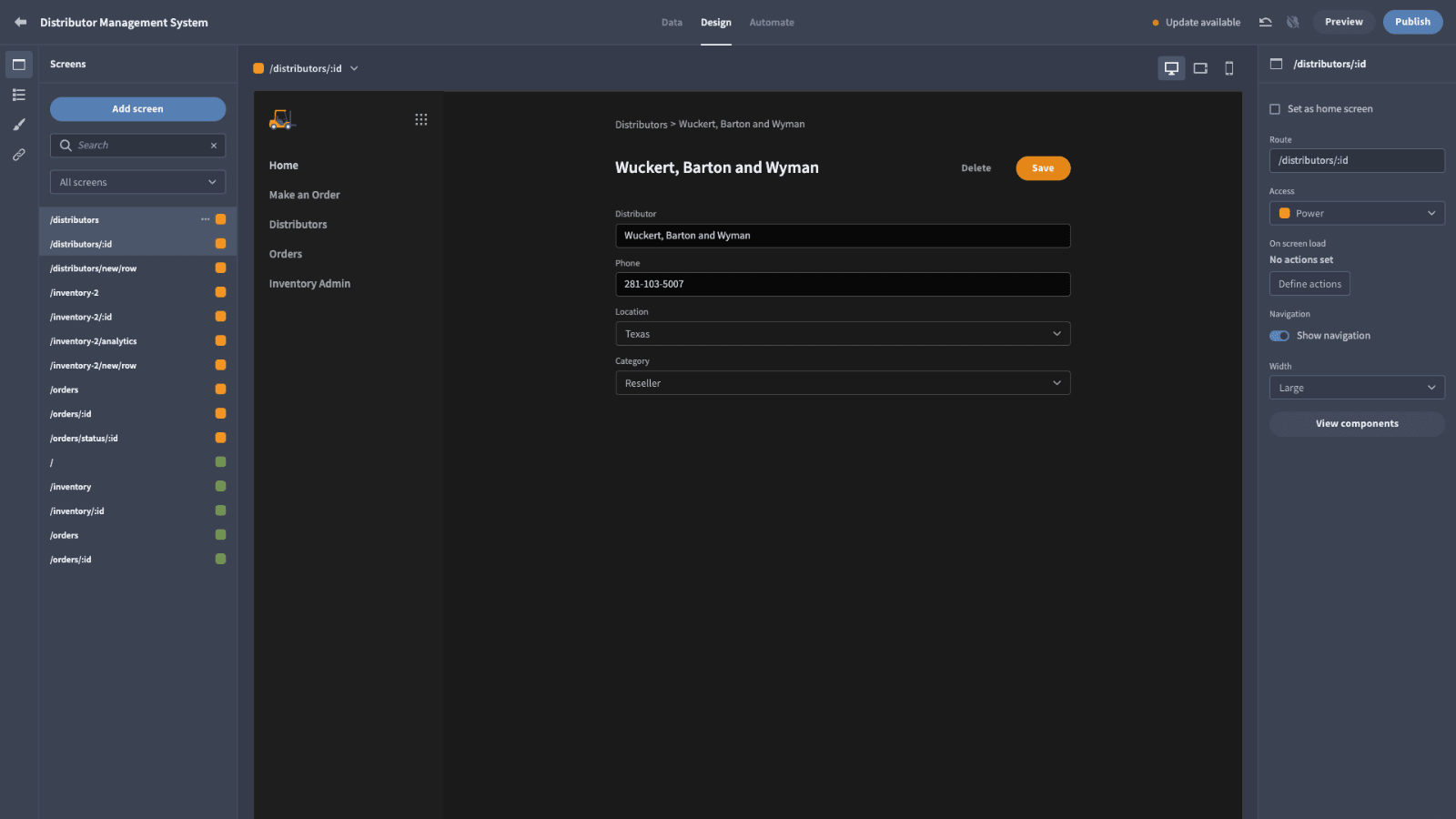Click the Update available notice

click(x=1196, y=23)
